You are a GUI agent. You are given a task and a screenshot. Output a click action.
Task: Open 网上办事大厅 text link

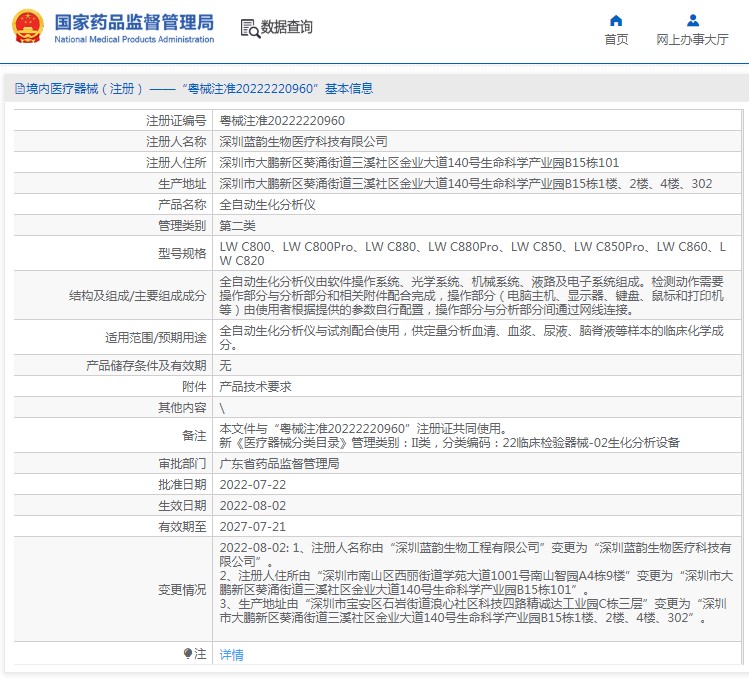pos(692,40)
